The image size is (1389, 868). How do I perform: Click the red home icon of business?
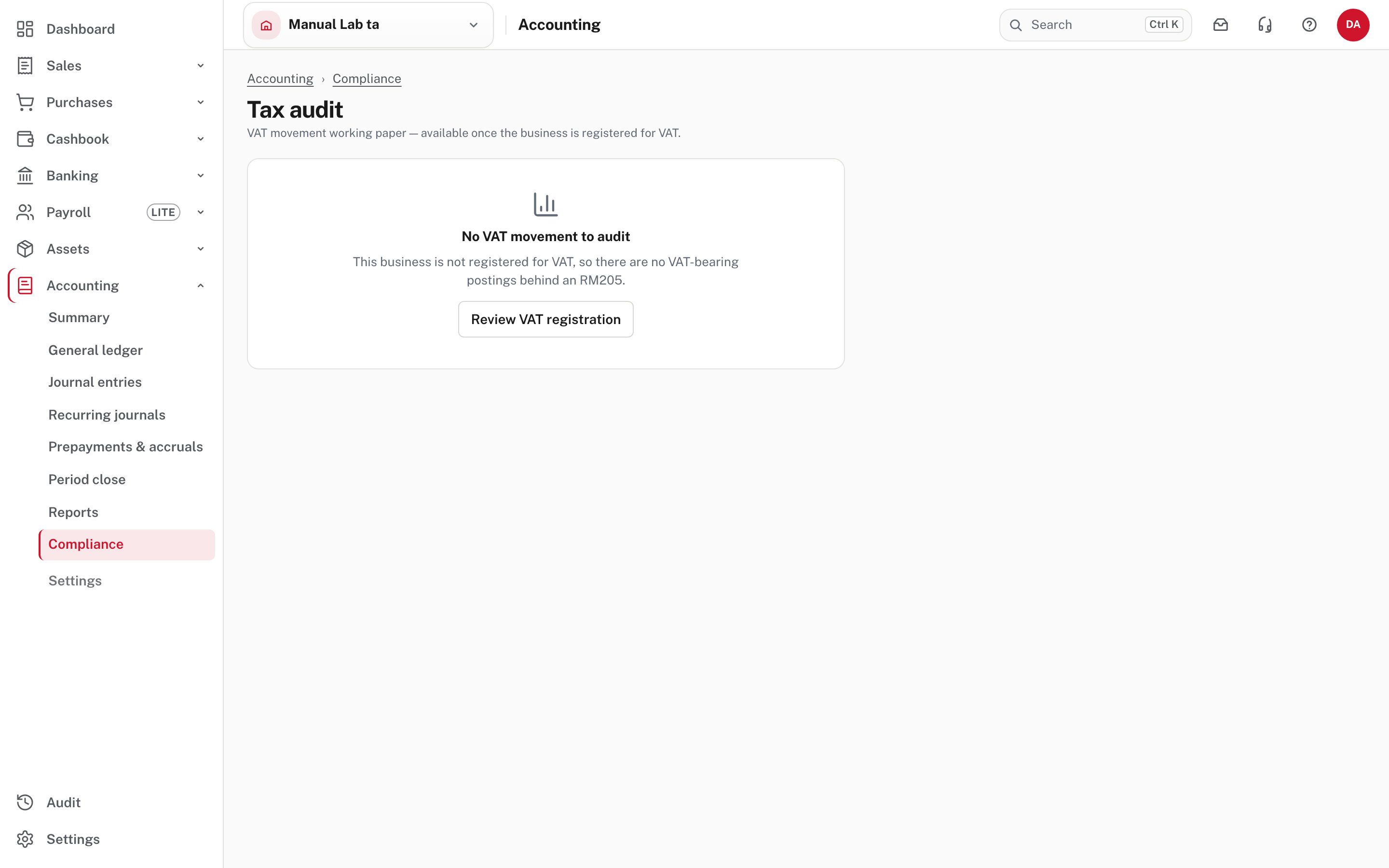266,25
